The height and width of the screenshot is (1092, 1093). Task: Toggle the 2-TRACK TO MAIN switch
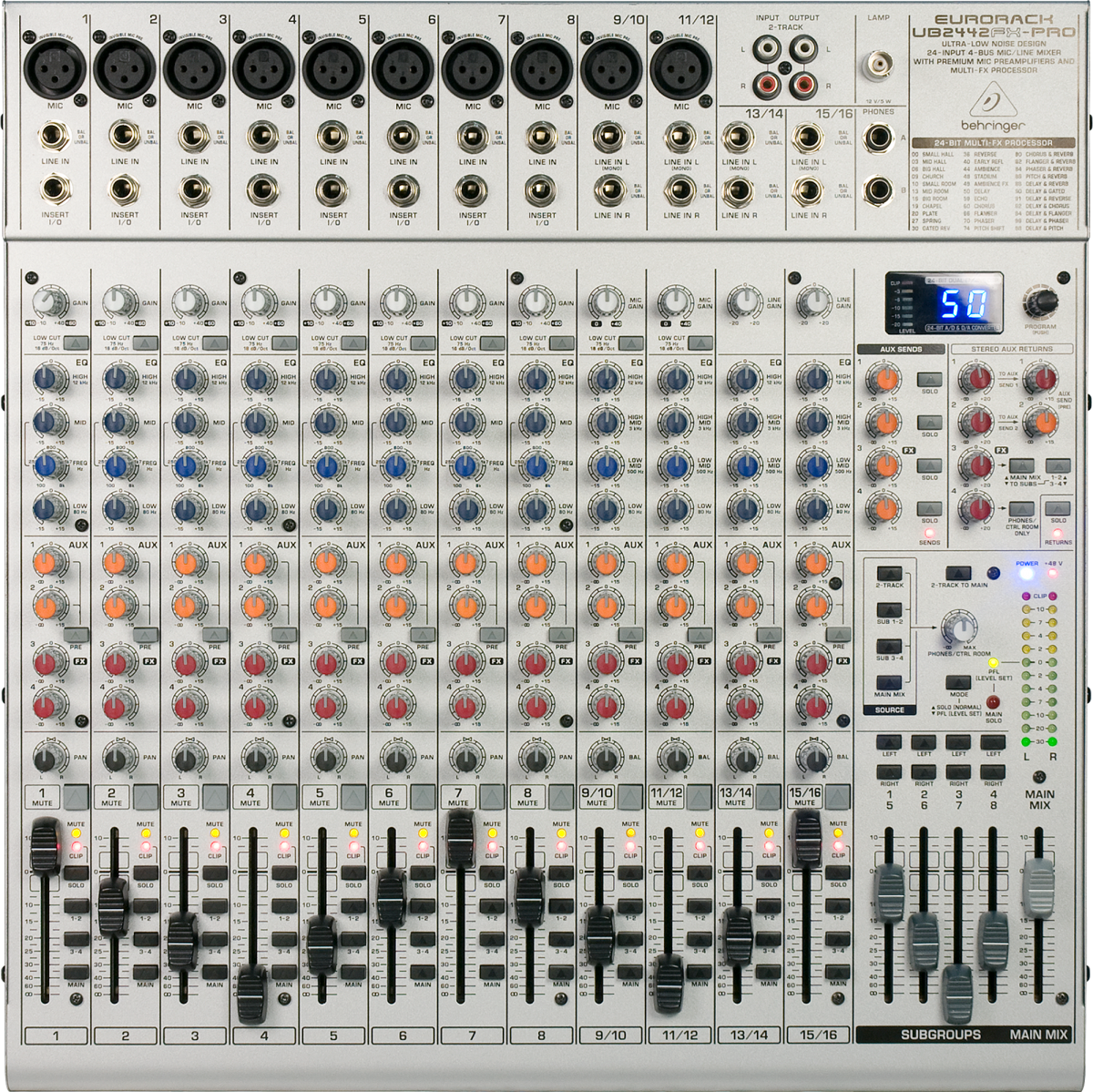[958, 571]
